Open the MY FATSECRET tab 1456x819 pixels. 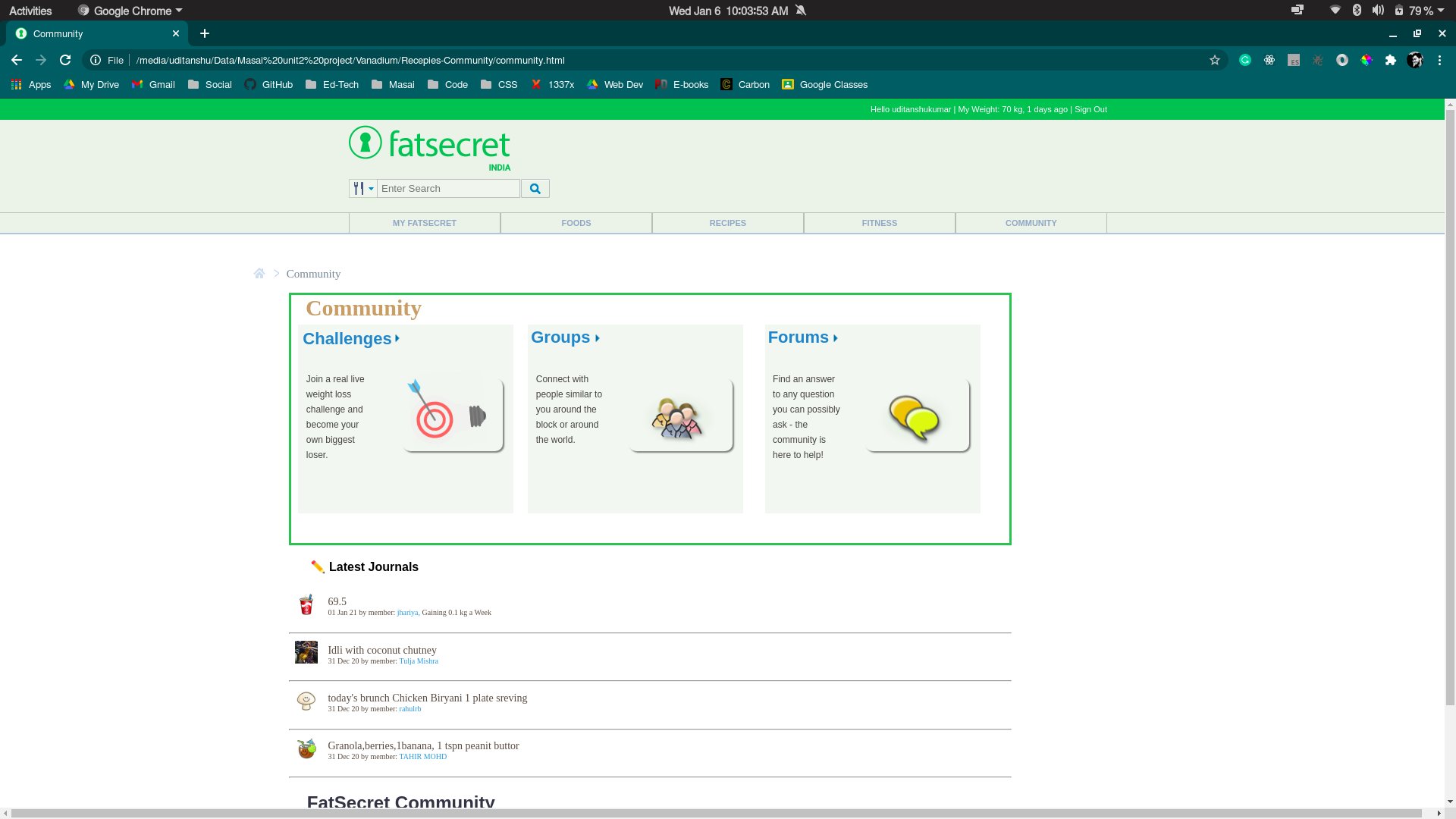424,222
